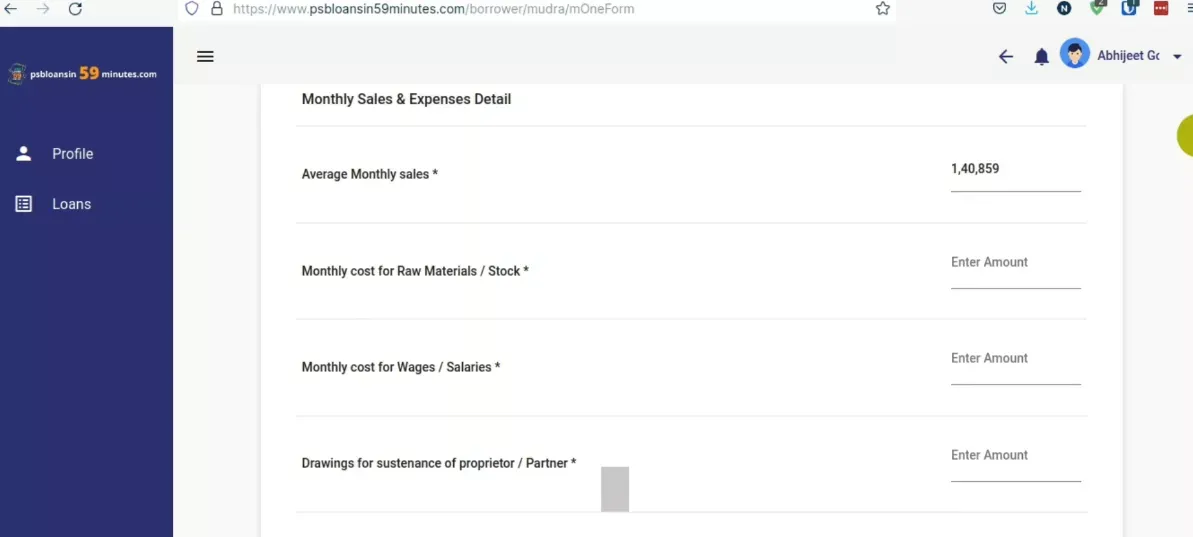
Task: Click the back arrow beside the bell
Action: tap(1006, 57)
